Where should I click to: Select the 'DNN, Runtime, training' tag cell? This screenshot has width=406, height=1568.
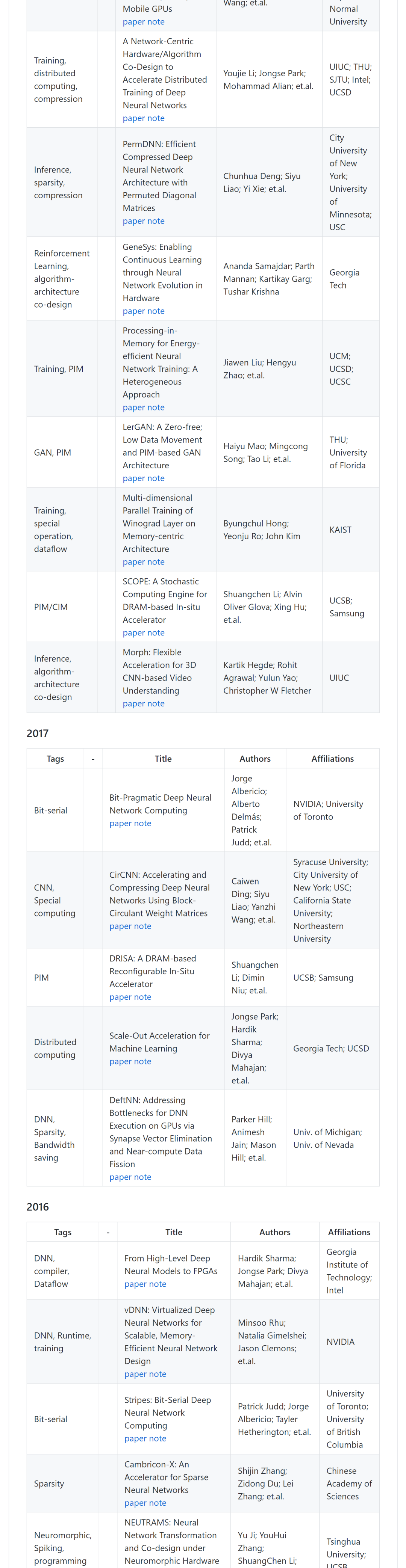tap(63, 1342)
